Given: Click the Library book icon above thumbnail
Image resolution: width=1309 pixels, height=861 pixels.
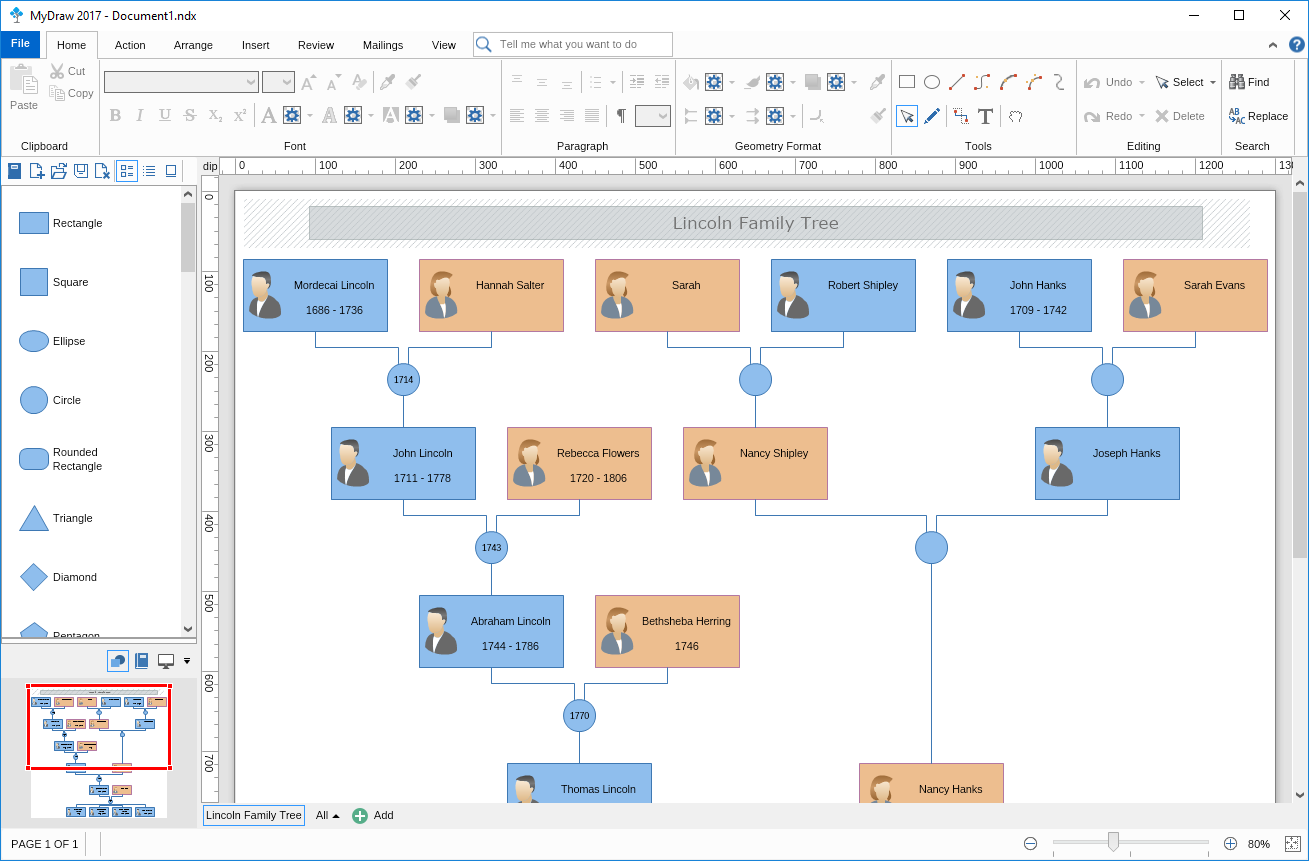Looking at the screenshot, I should [x=142, y=661].
